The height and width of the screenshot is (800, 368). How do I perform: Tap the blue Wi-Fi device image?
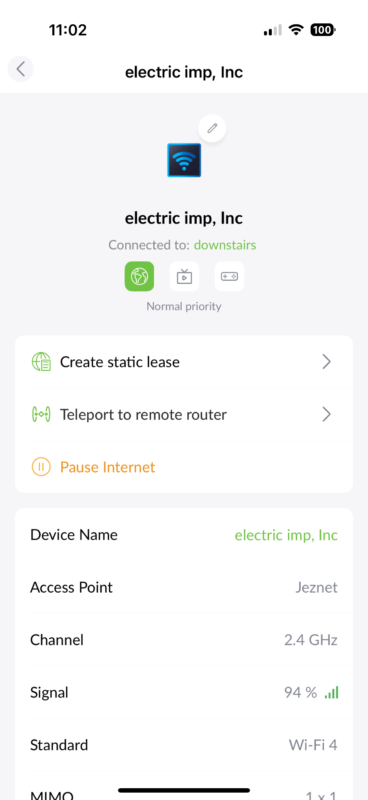(184, 160)
